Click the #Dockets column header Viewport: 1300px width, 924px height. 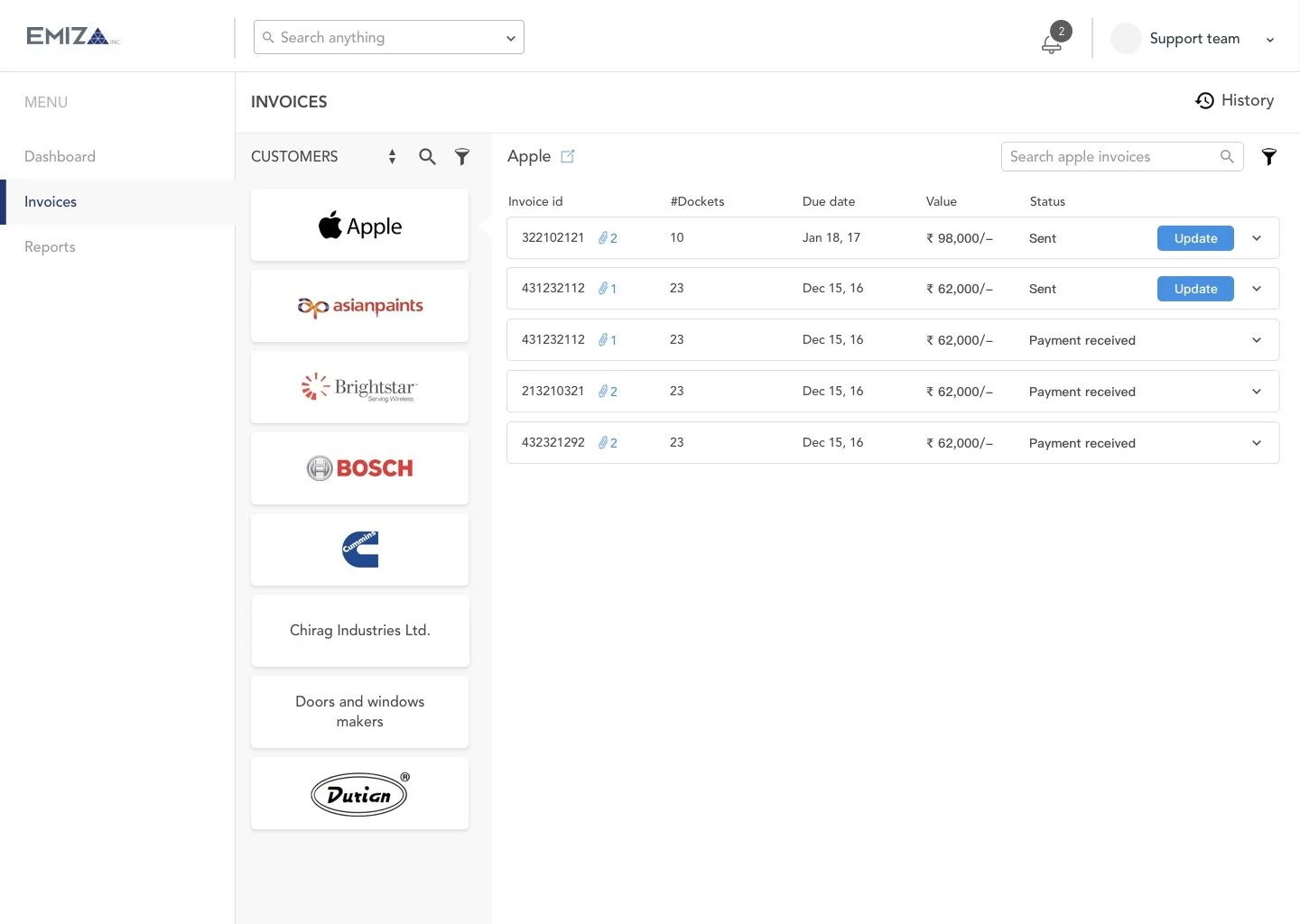pos(697,201)
